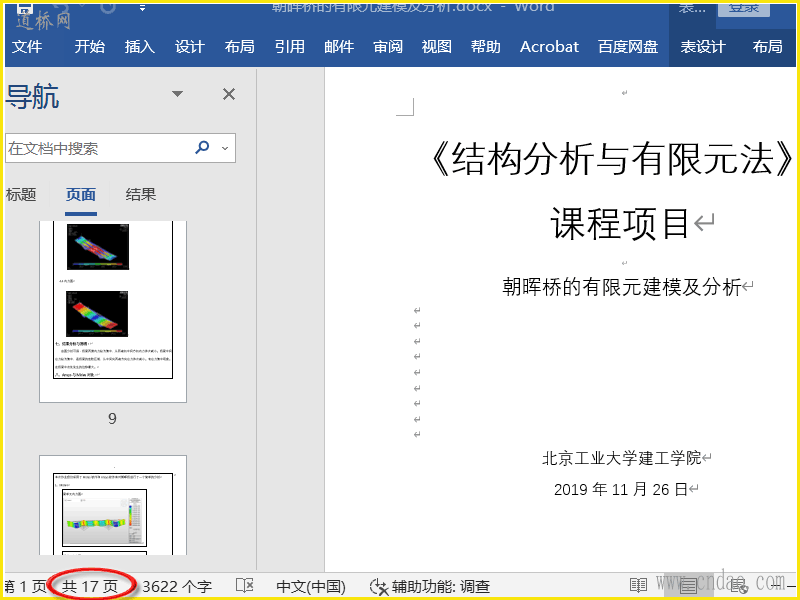
Task: Select the 百度网盘 ribbon tab
Action: click(628, 47)
